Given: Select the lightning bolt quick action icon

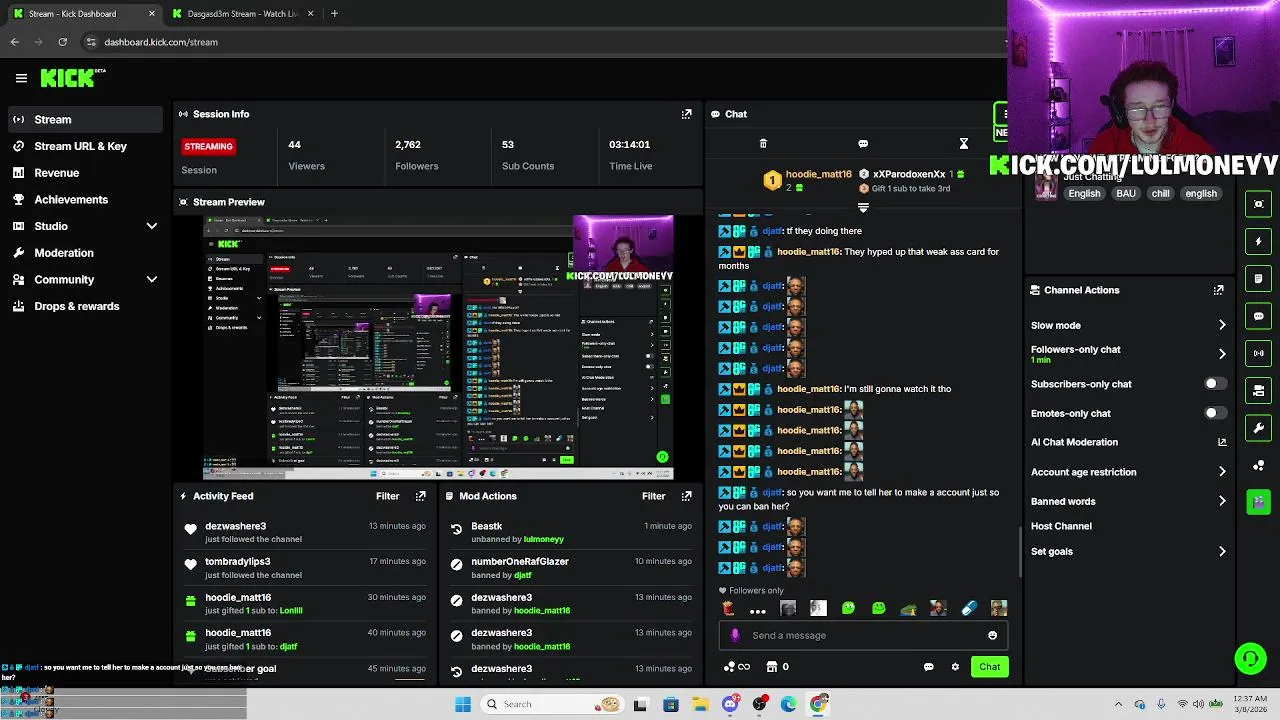Looking at the screenshot, I should (x=1258, y=241).
